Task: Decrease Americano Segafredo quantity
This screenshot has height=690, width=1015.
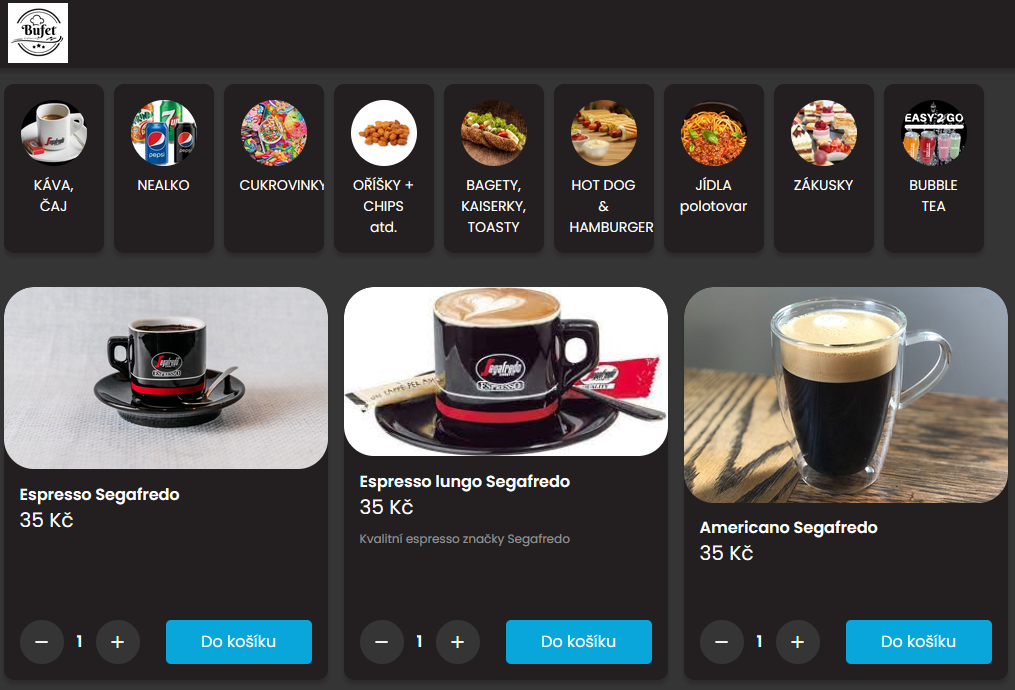Action: pos(721,642)
